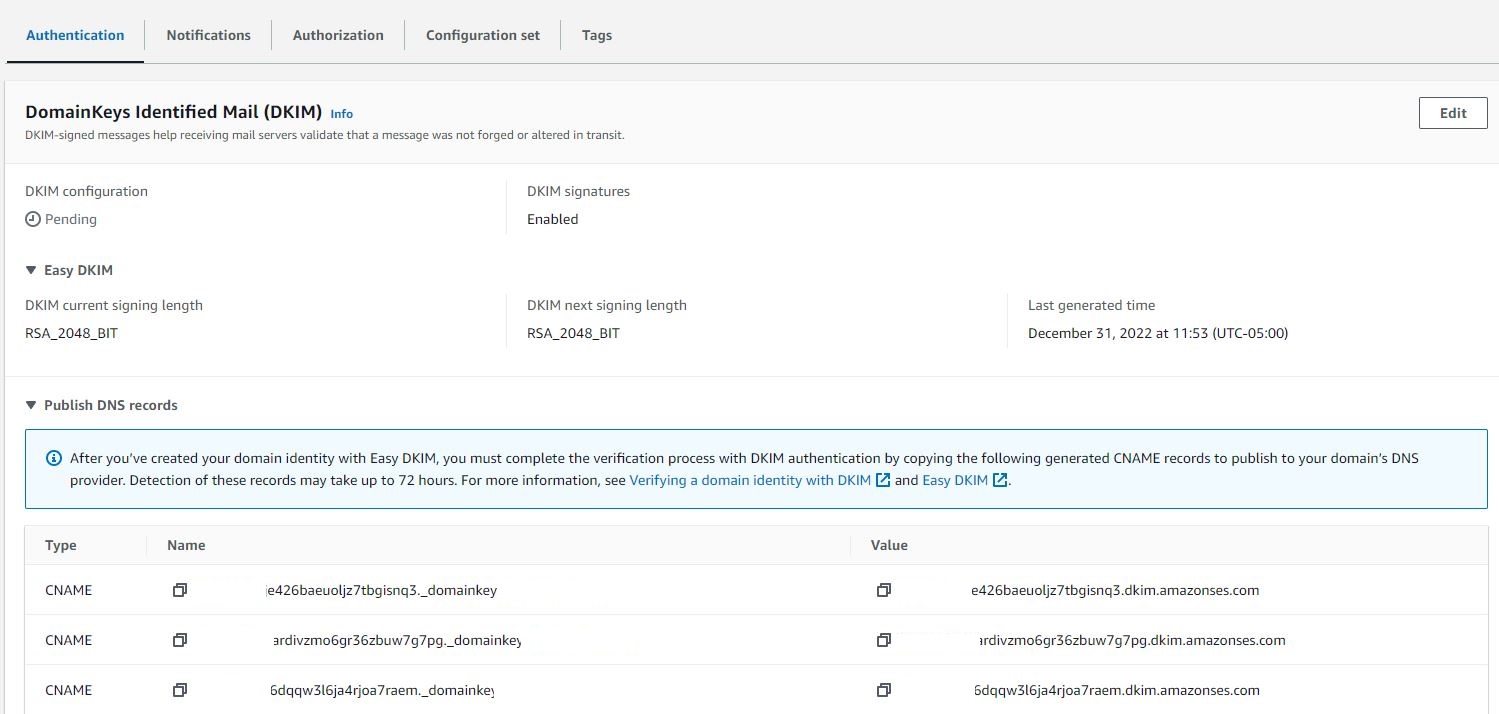The image size is (1499, 714).
Task: Copy the first CNAME record name
Action: coord(180,591)
